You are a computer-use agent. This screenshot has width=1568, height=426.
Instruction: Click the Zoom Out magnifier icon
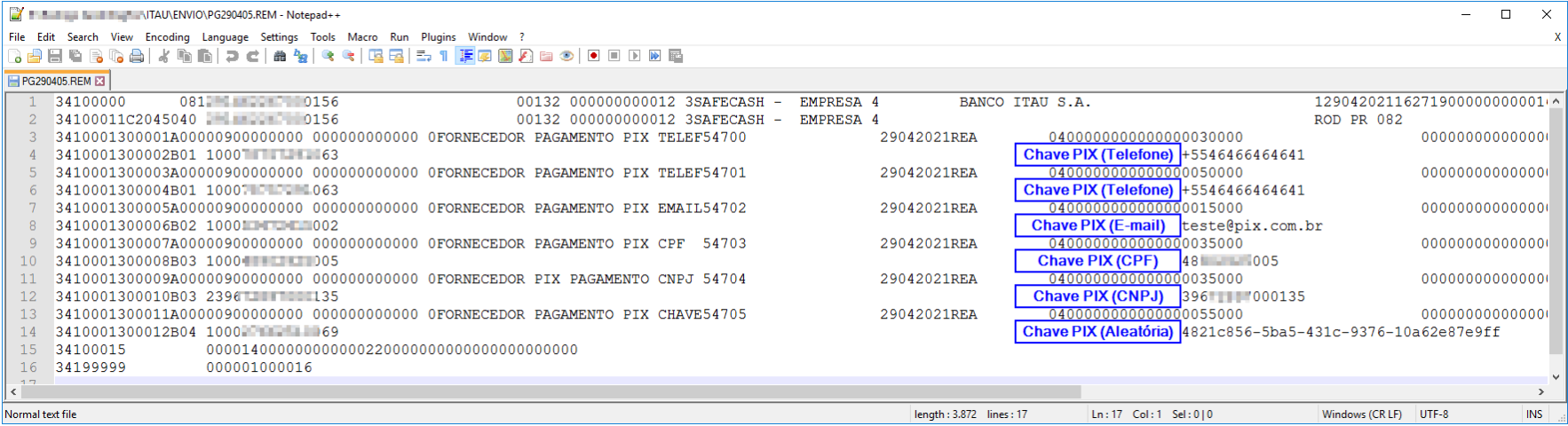(x=348, y=56)
